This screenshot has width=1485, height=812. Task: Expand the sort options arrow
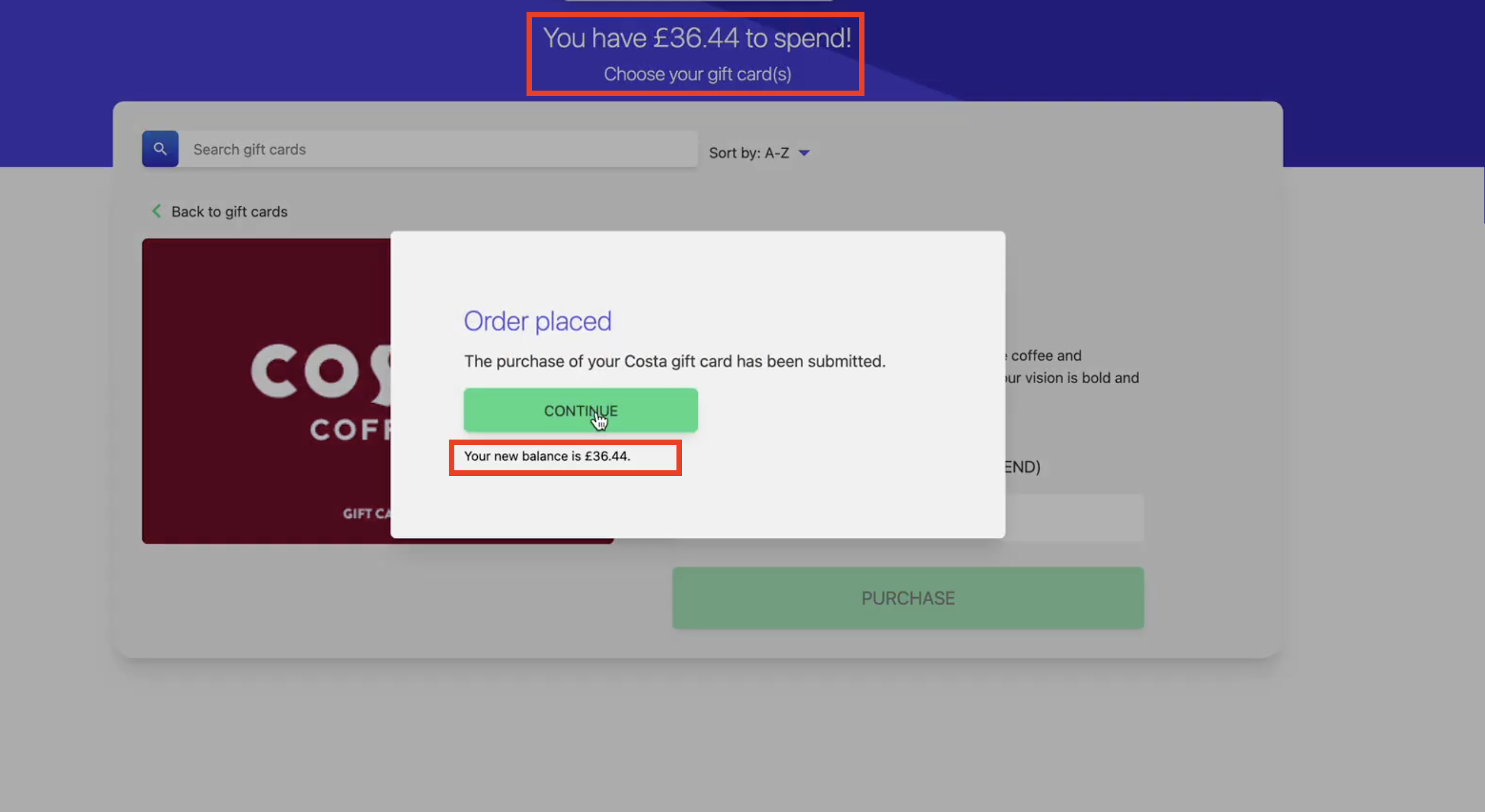pyautogui.click(x=803, y=153)
